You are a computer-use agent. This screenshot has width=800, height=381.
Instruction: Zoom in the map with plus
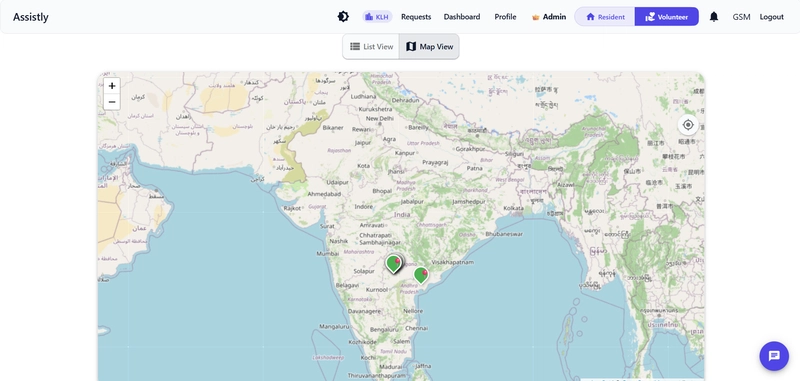tap(112, 86)
